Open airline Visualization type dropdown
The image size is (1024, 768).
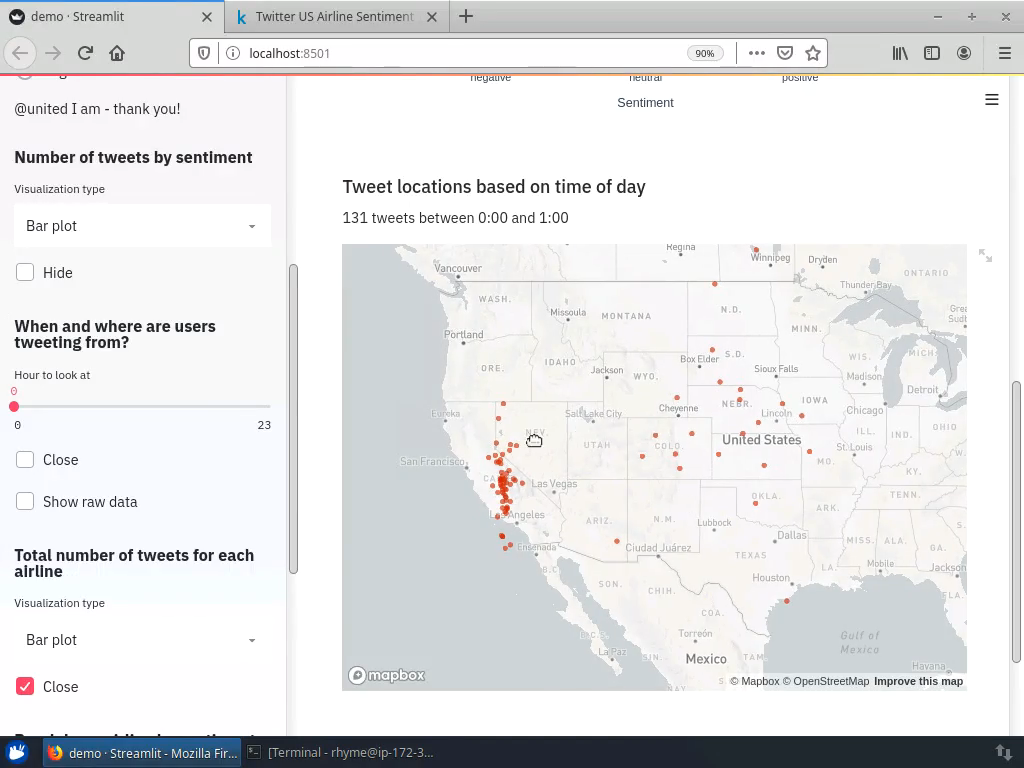142,640
